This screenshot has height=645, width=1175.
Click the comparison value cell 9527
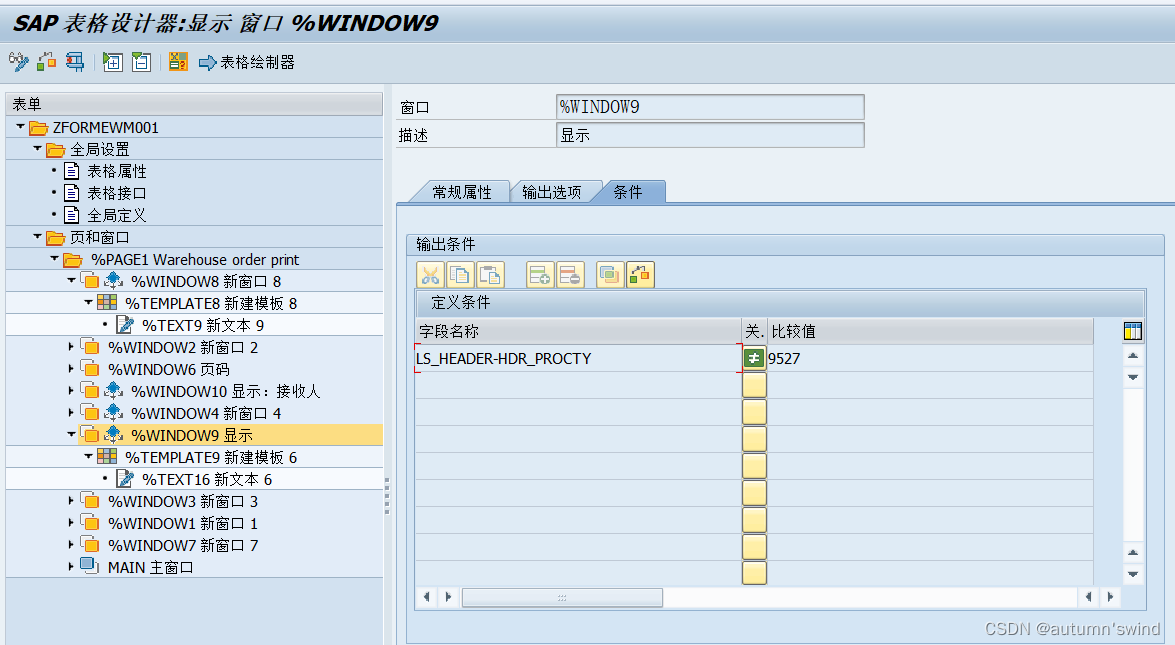[929, 359]
